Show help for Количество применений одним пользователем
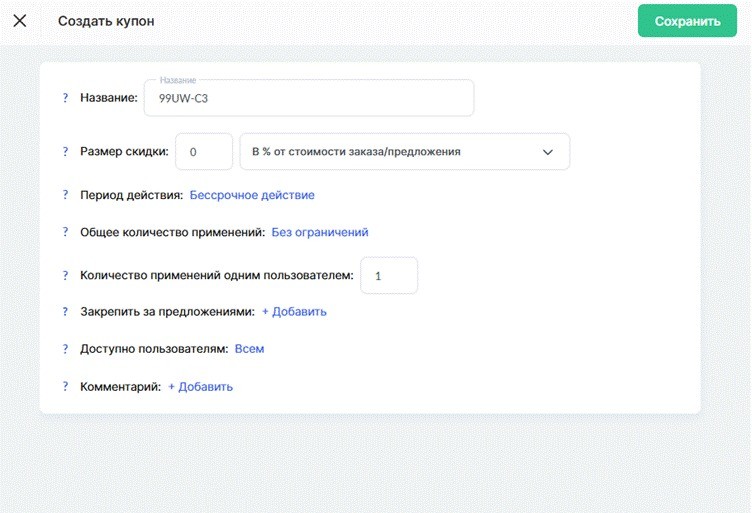This screenshot has width=752, height=513. [65, 275]
